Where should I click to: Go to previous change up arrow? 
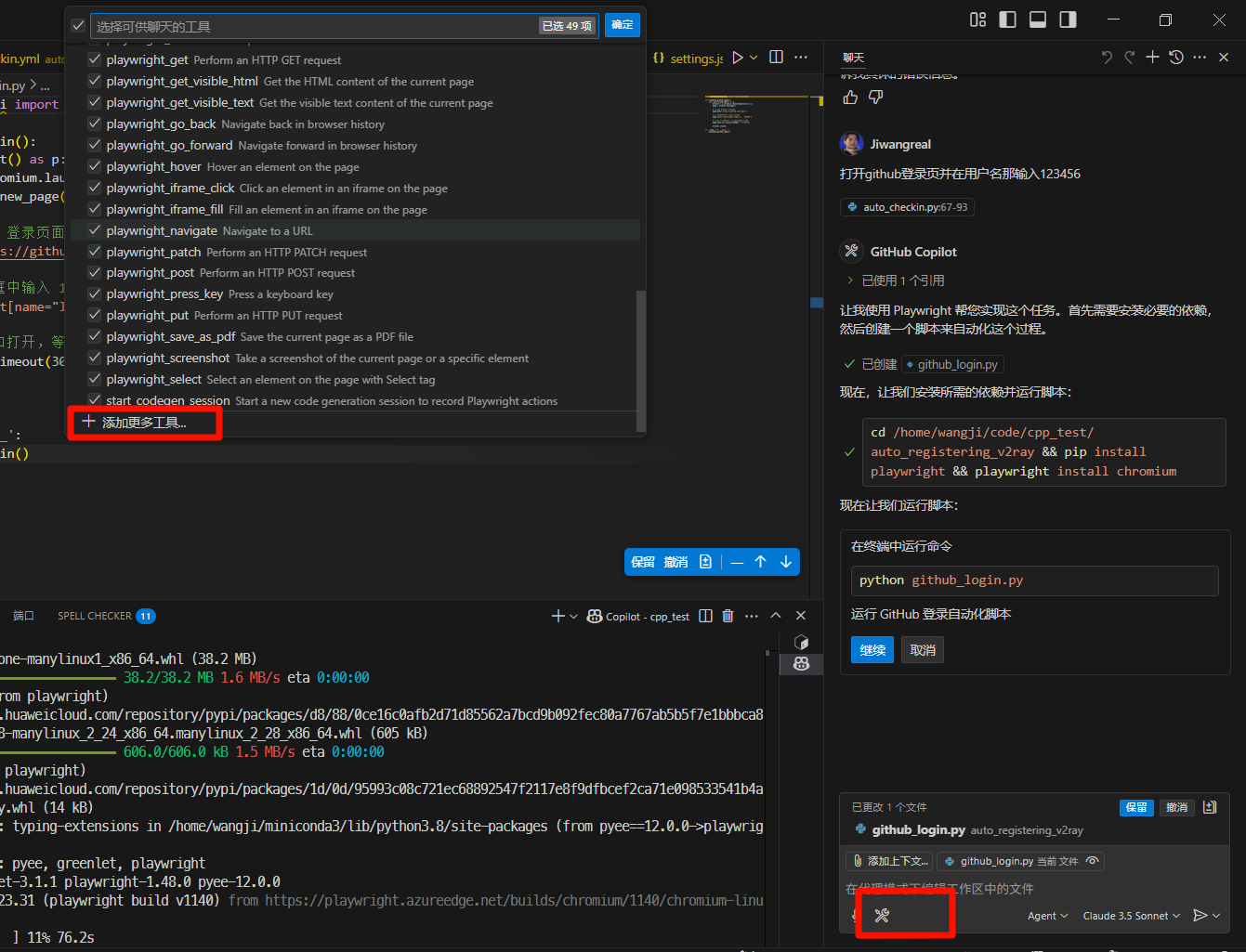point(760,562)
